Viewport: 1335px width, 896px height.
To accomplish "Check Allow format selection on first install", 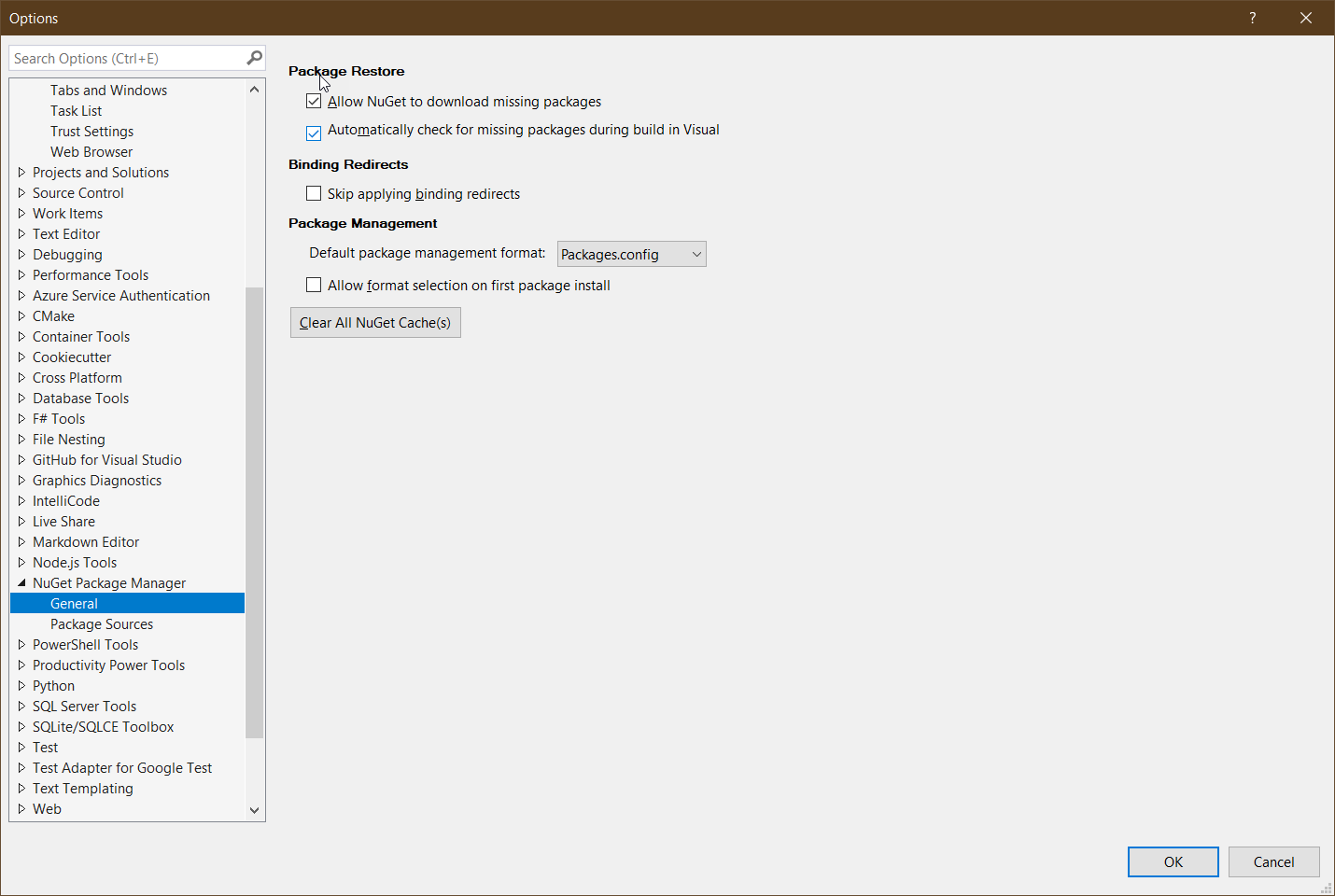I will pos(314,286).
